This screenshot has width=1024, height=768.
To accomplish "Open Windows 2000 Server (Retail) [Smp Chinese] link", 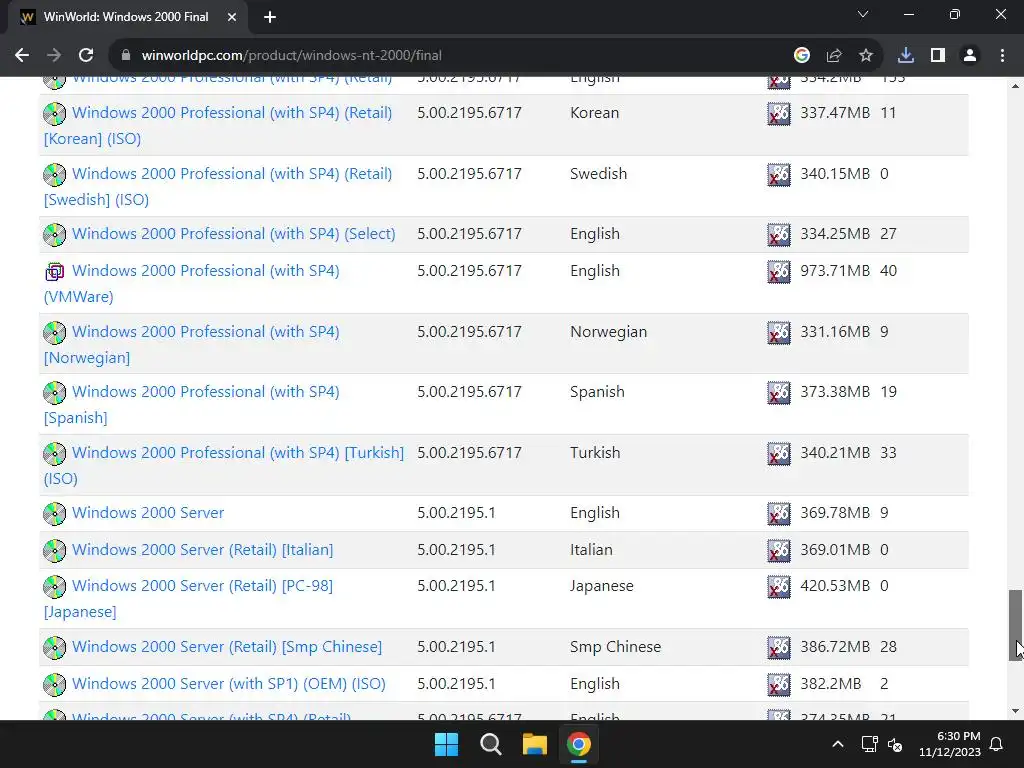I will pyautogui.click(x=227, y=647).
